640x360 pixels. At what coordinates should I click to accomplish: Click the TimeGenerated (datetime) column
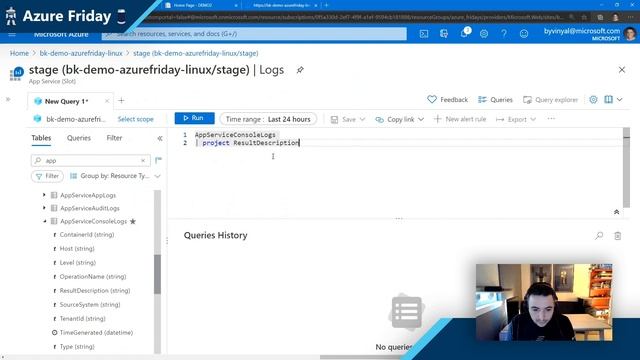(x=96, y=333)
